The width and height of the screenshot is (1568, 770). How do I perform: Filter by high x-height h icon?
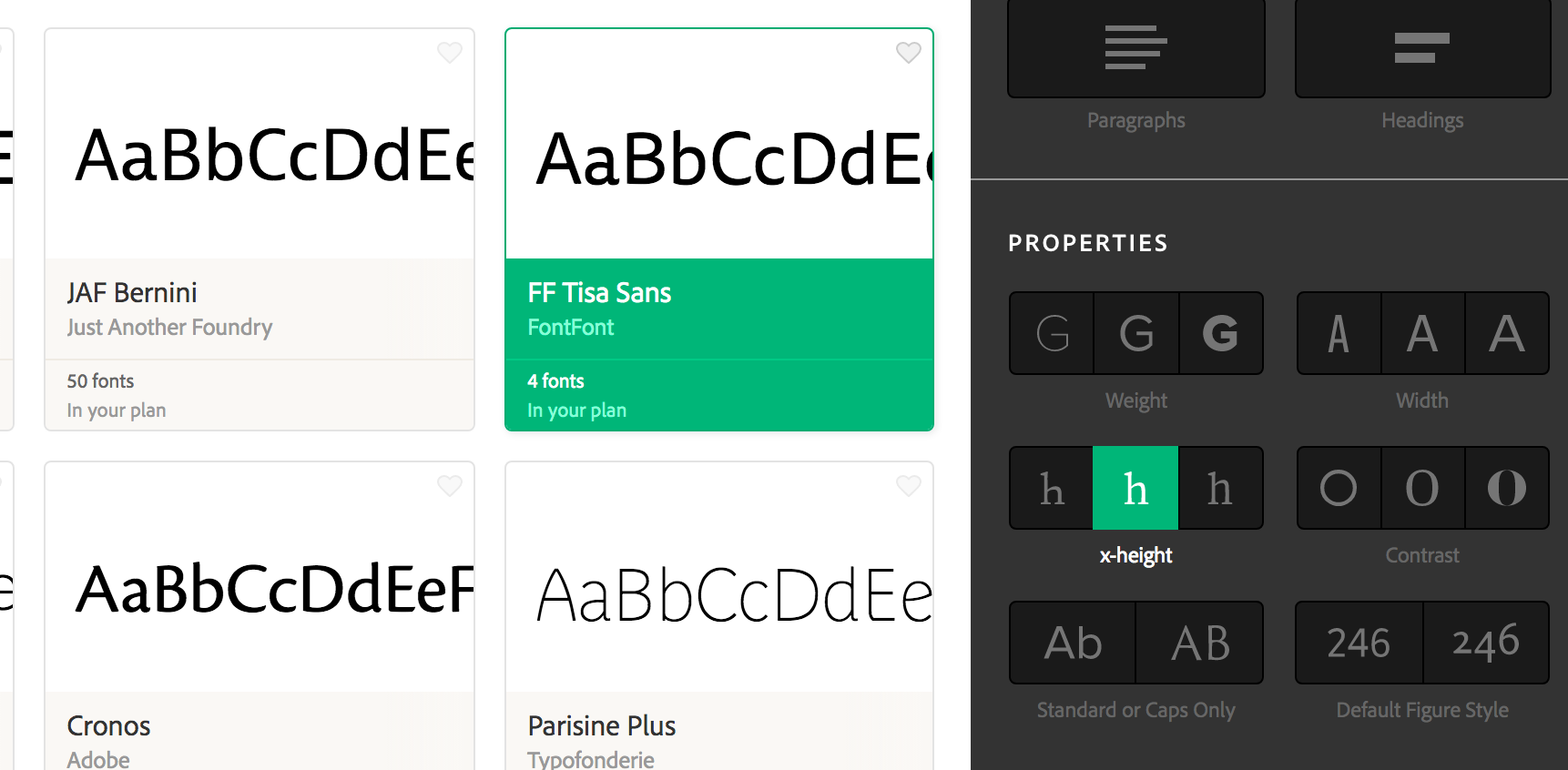pos(1221,488)
